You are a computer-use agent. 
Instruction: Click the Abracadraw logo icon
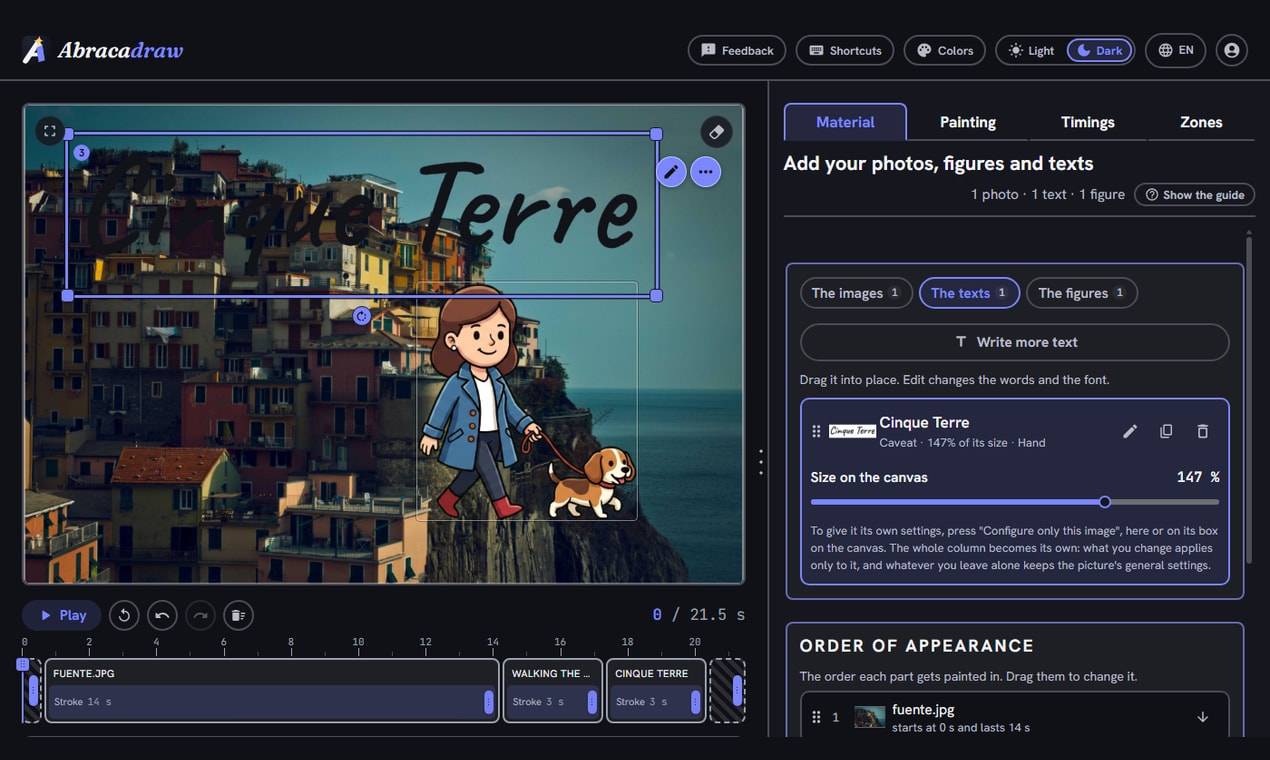pos(34,50)
